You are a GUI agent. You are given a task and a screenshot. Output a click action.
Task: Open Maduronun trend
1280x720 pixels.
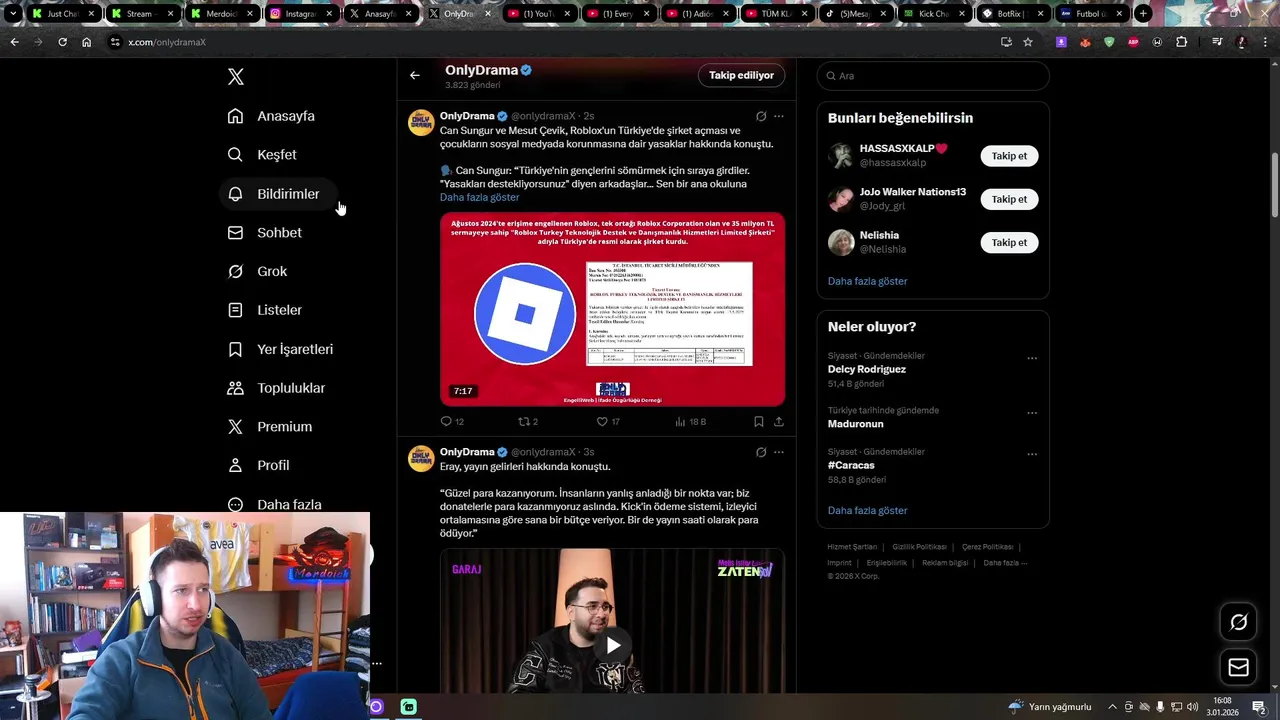[855, 424]
